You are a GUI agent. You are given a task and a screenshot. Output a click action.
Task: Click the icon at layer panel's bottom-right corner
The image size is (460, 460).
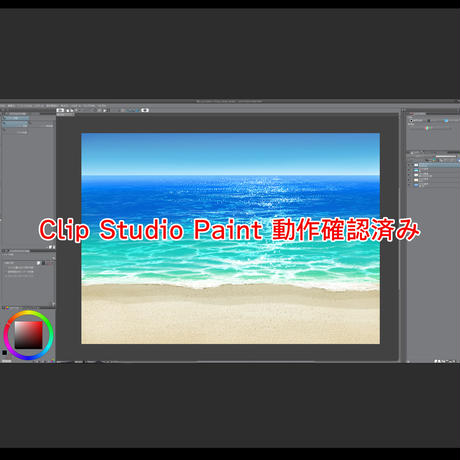(453, 361)
